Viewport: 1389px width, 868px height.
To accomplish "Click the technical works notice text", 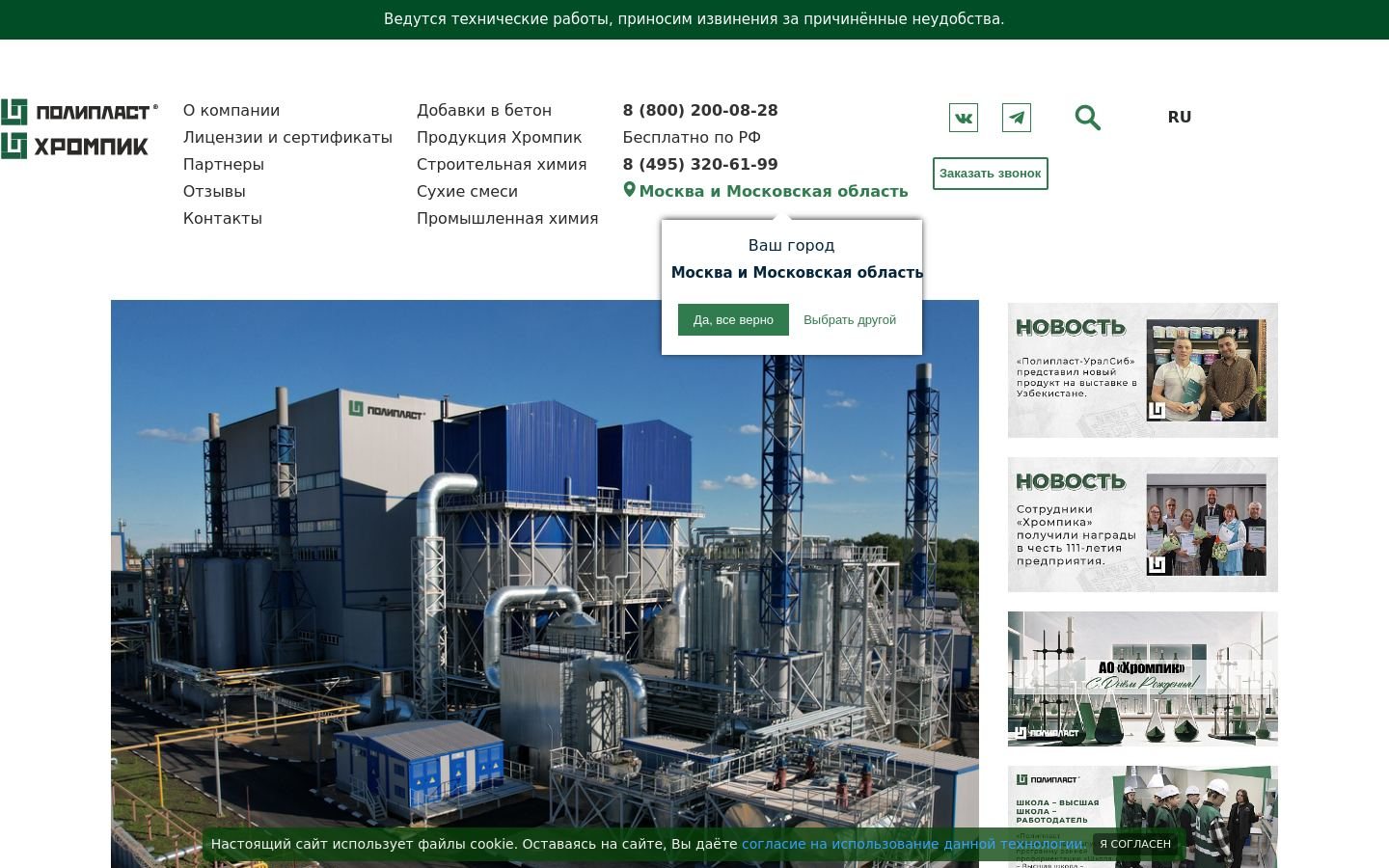I will (694, 19).
